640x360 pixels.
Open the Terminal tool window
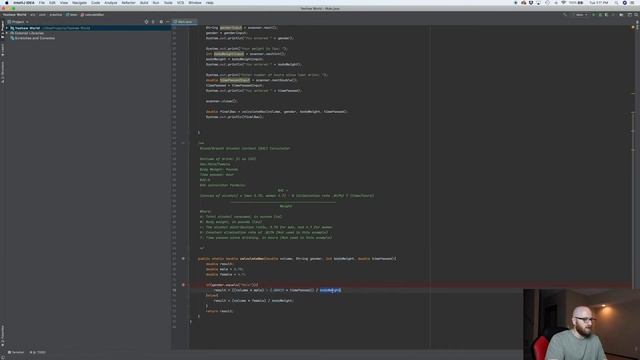pos(16,352)
